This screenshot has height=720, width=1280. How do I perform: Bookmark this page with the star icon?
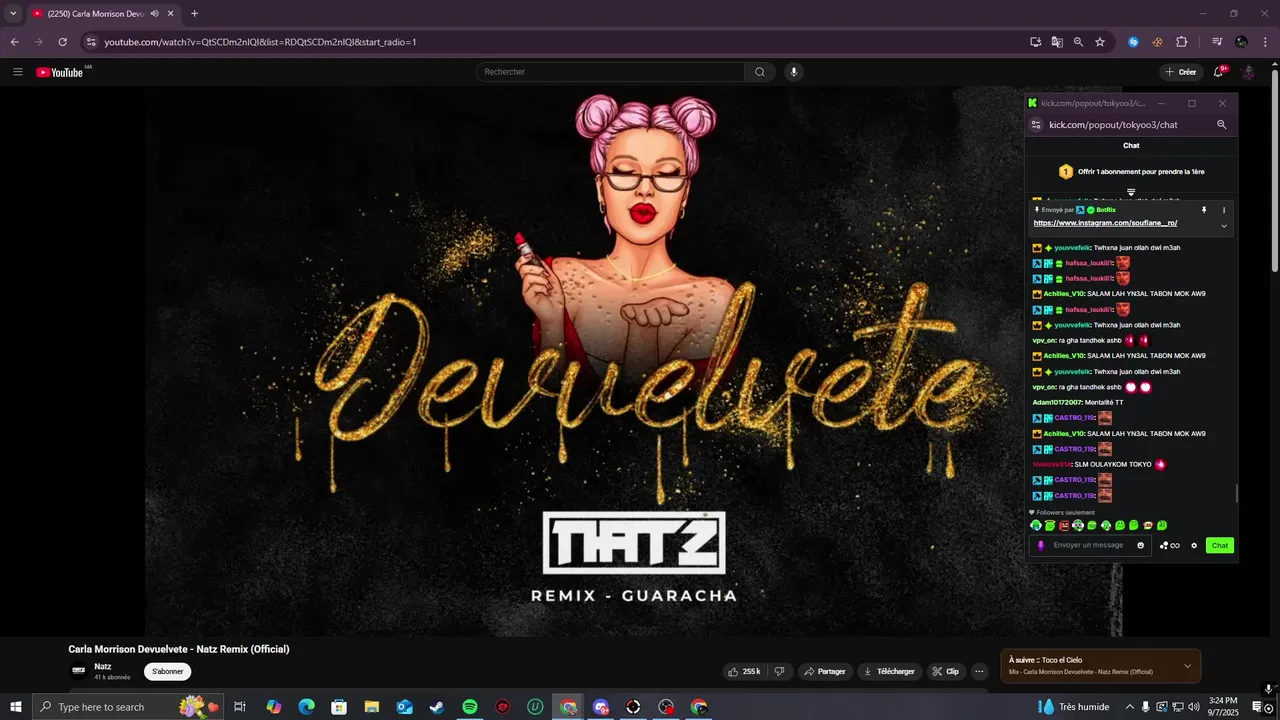point(1100,42)
